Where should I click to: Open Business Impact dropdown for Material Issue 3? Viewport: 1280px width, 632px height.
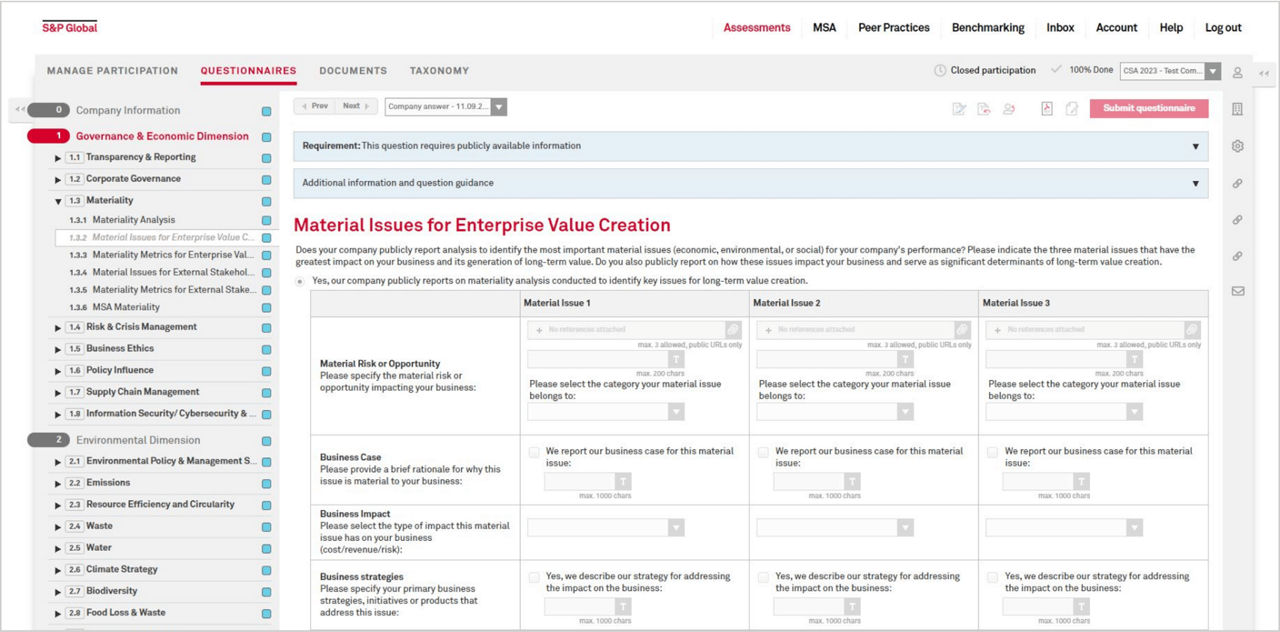click(1134, 527)
